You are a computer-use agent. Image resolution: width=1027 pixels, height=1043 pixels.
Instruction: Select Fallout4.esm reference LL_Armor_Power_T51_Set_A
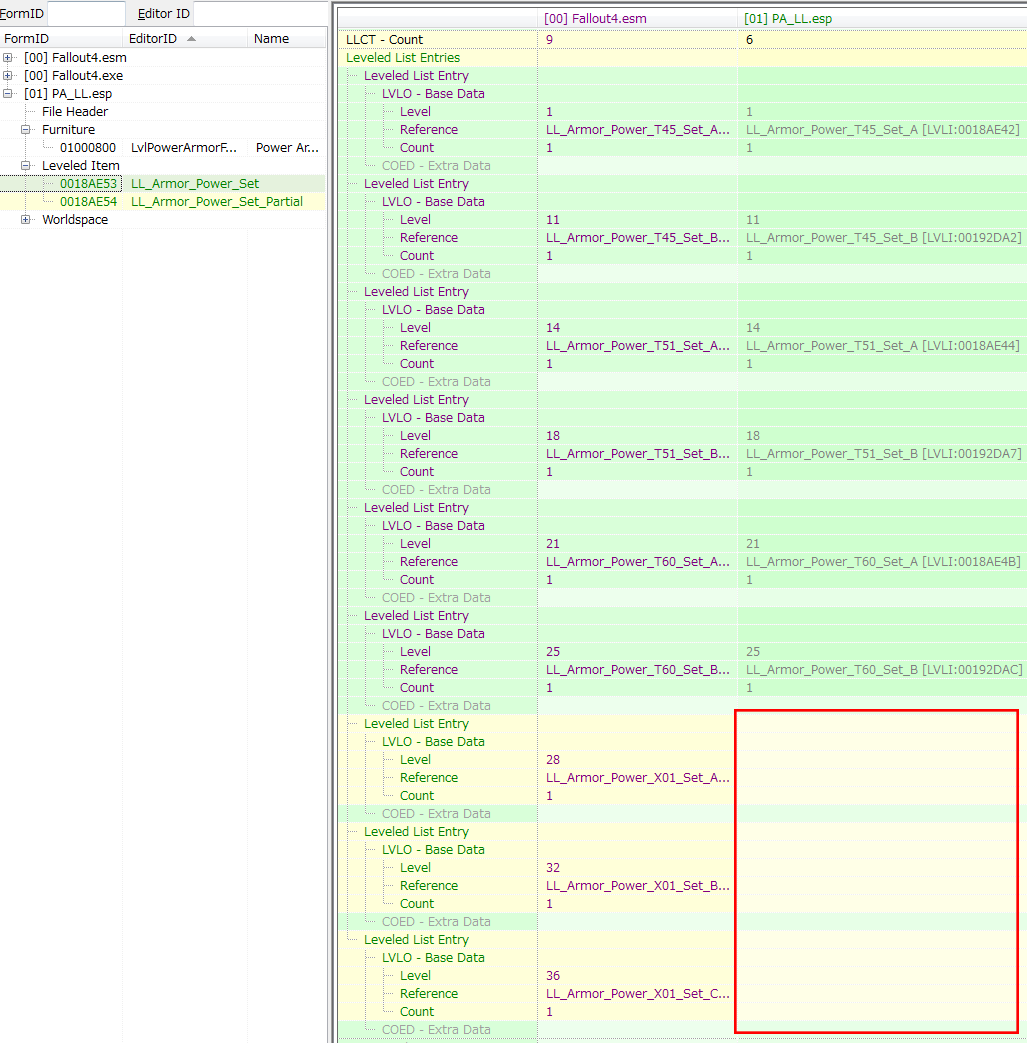point(637,345)
